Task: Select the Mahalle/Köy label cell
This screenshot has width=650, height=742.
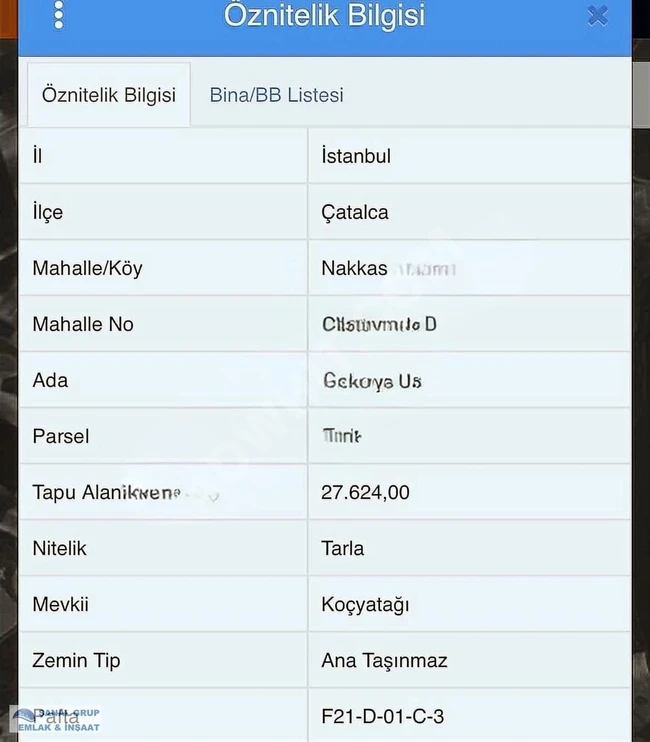Action: click(x=87, y=268)
